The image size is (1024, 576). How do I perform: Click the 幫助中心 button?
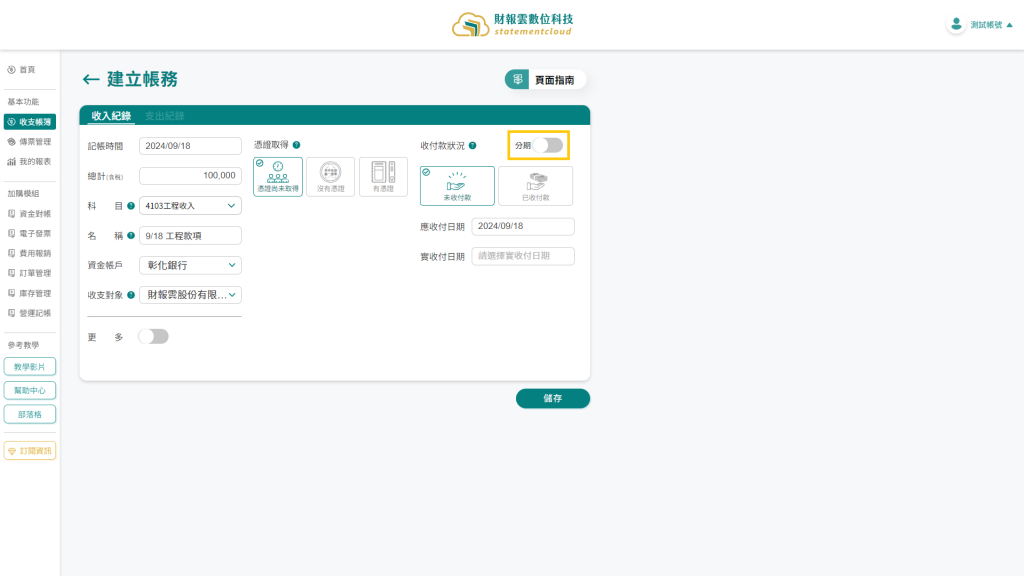tap(29, 391)
